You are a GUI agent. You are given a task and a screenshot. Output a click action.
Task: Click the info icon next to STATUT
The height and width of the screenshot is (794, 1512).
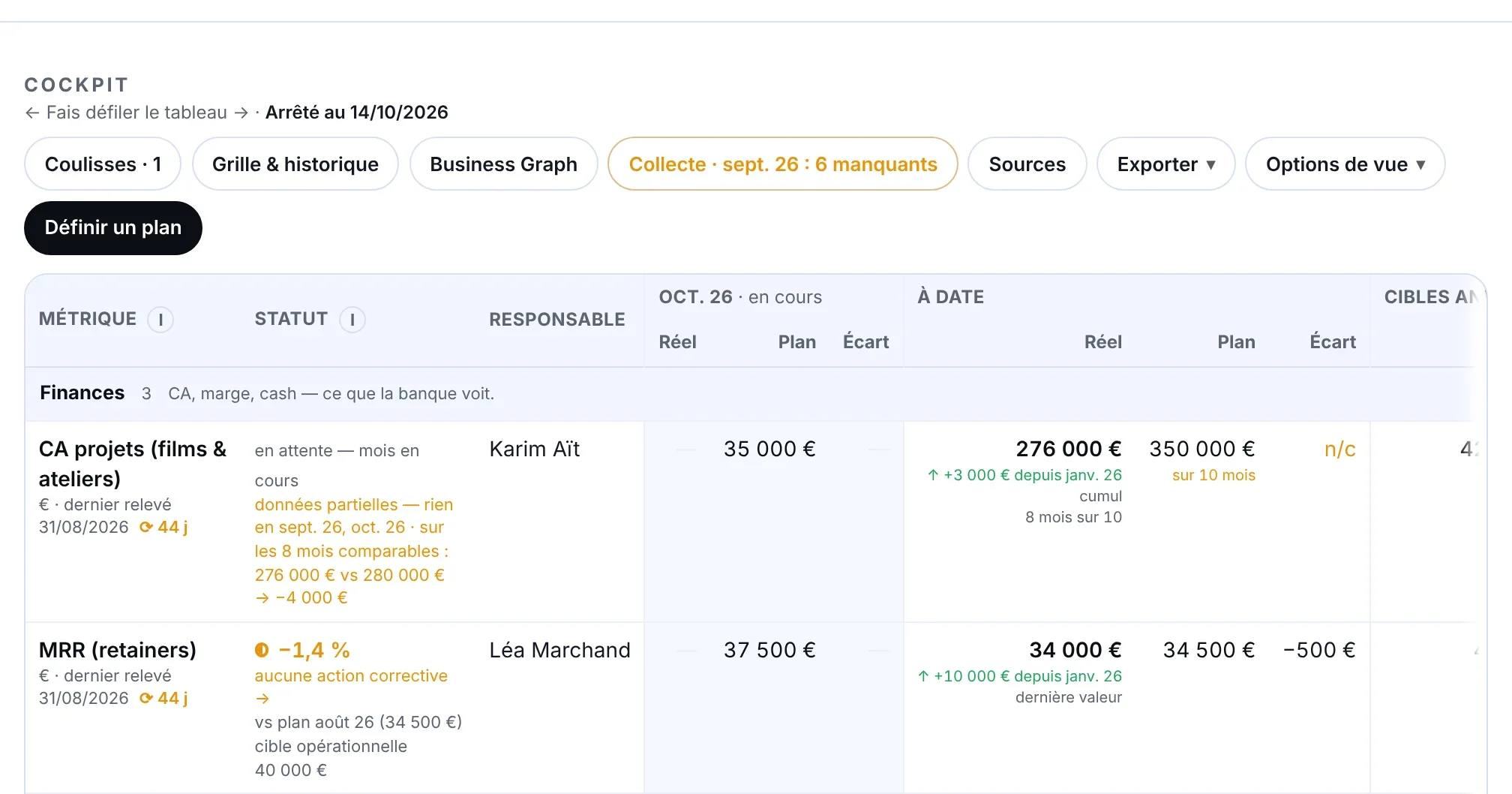pyautogui.click(x=352, y=320)
